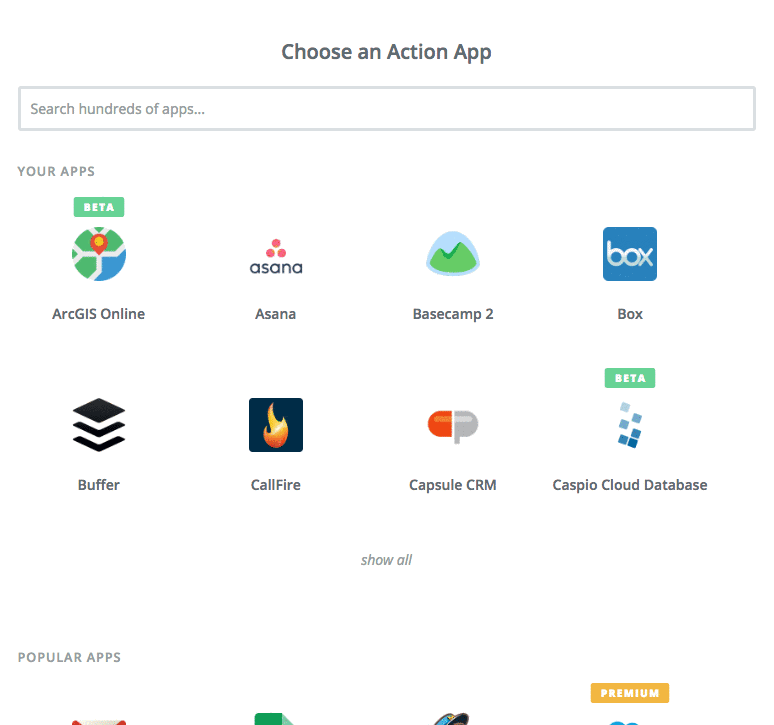
Task: Select the ArcGIS Online map icon
Action: tap(99, 254)
